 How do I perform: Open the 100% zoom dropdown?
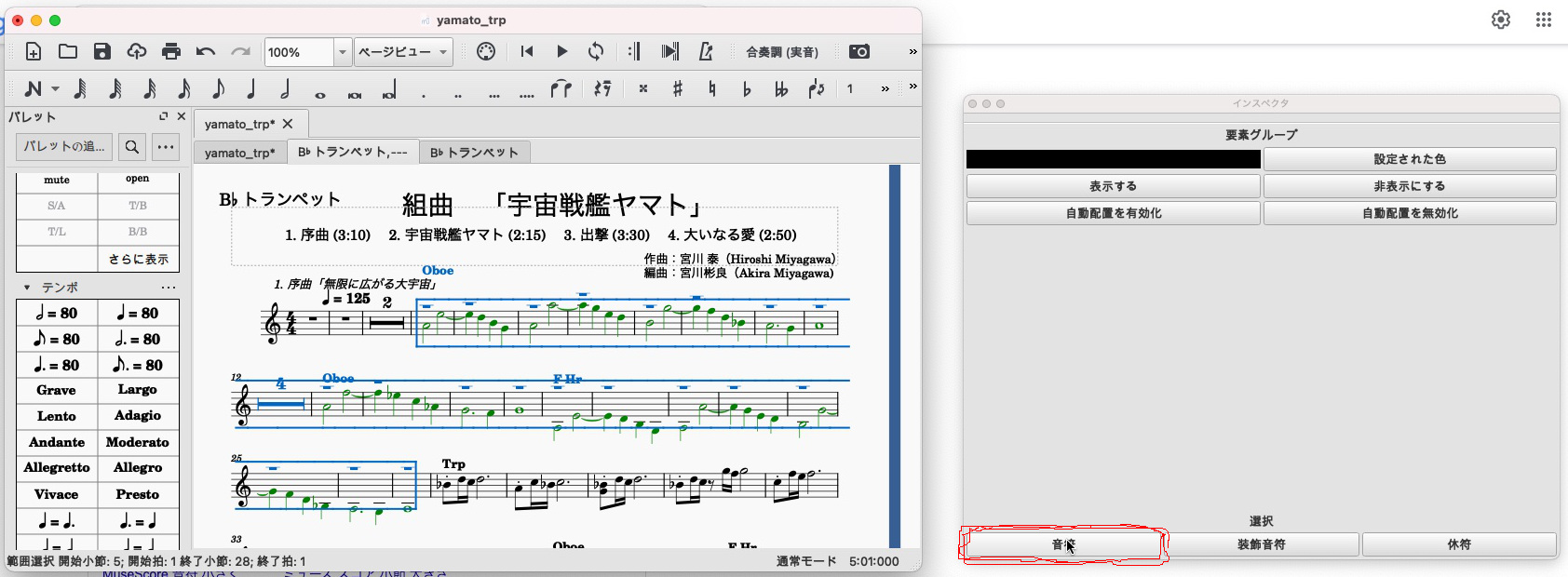[343, 52]
